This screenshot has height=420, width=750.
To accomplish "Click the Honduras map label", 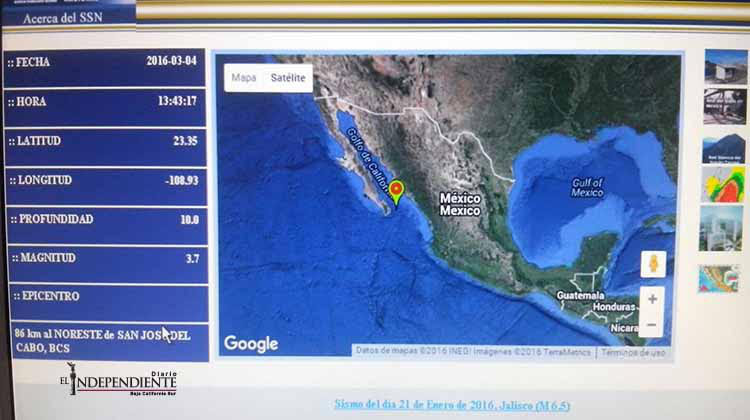I will [x=614, y=307].
